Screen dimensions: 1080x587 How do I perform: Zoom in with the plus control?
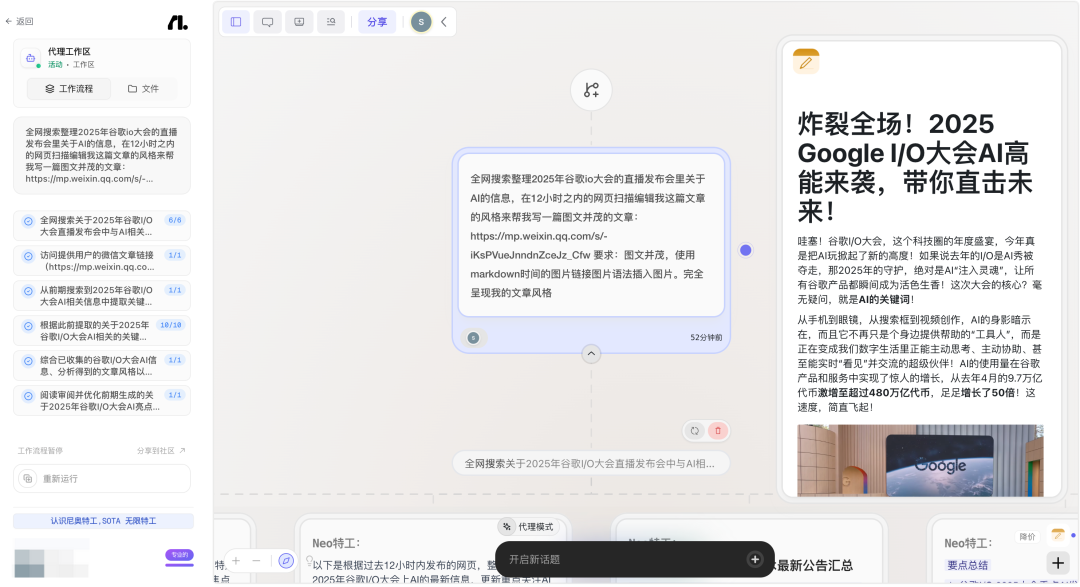click(236, 561)
